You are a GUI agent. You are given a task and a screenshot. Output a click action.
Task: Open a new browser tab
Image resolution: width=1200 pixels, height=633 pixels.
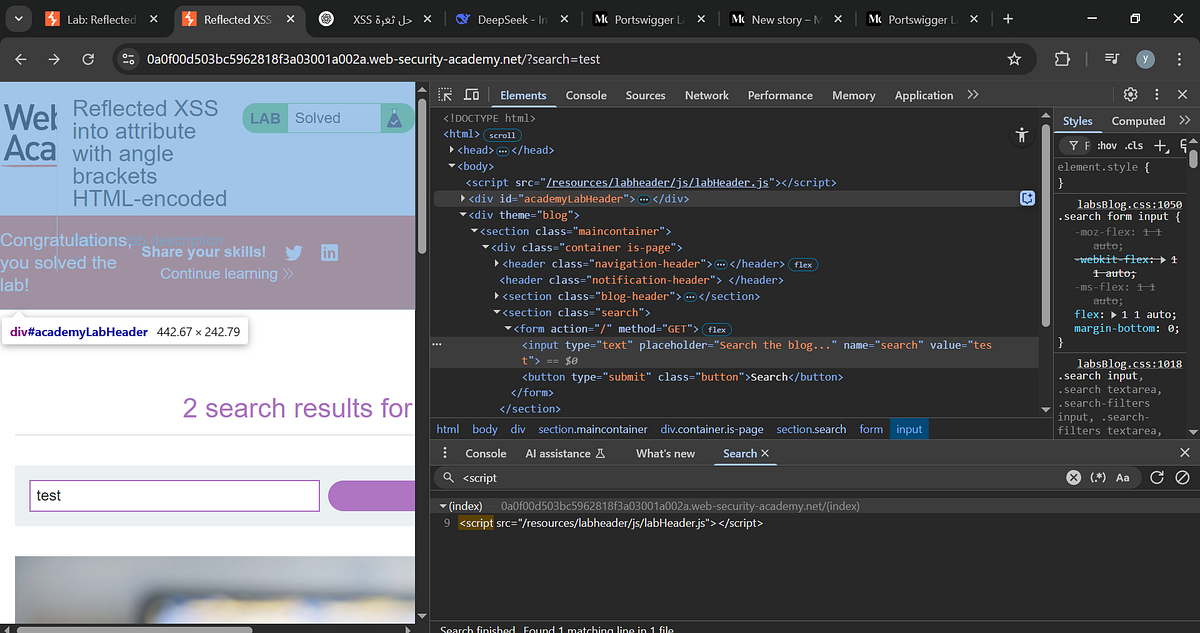point(1007,19)
